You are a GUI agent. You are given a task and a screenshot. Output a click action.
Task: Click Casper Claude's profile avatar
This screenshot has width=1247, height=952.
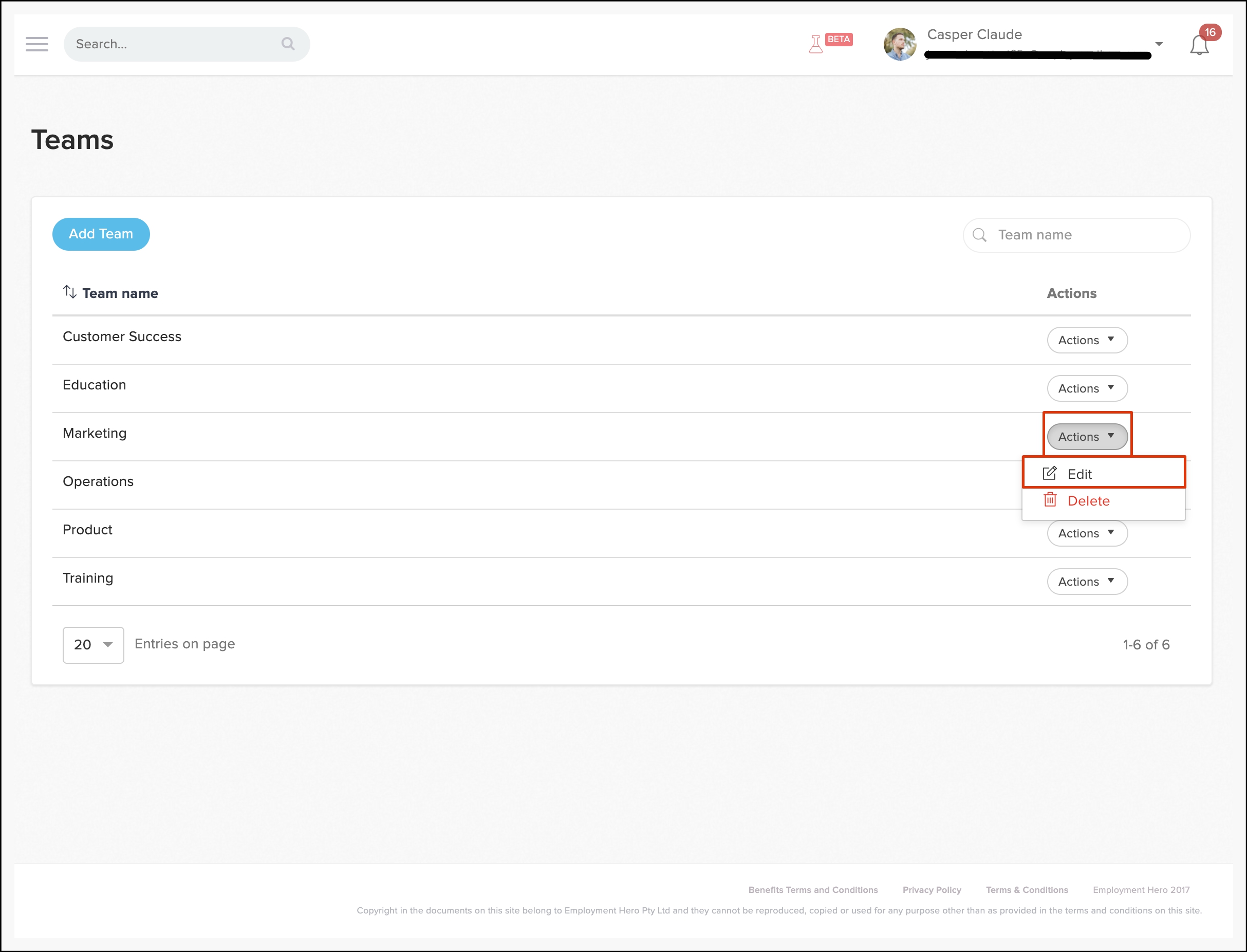coord(899,44)
